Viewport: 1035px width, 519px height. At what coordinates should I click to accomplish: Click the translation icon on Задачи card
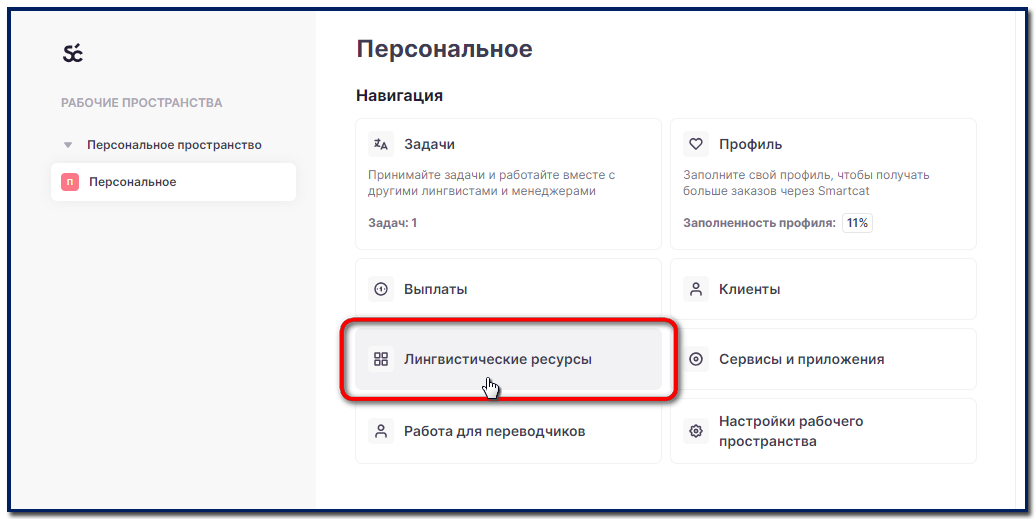[381, 144]
